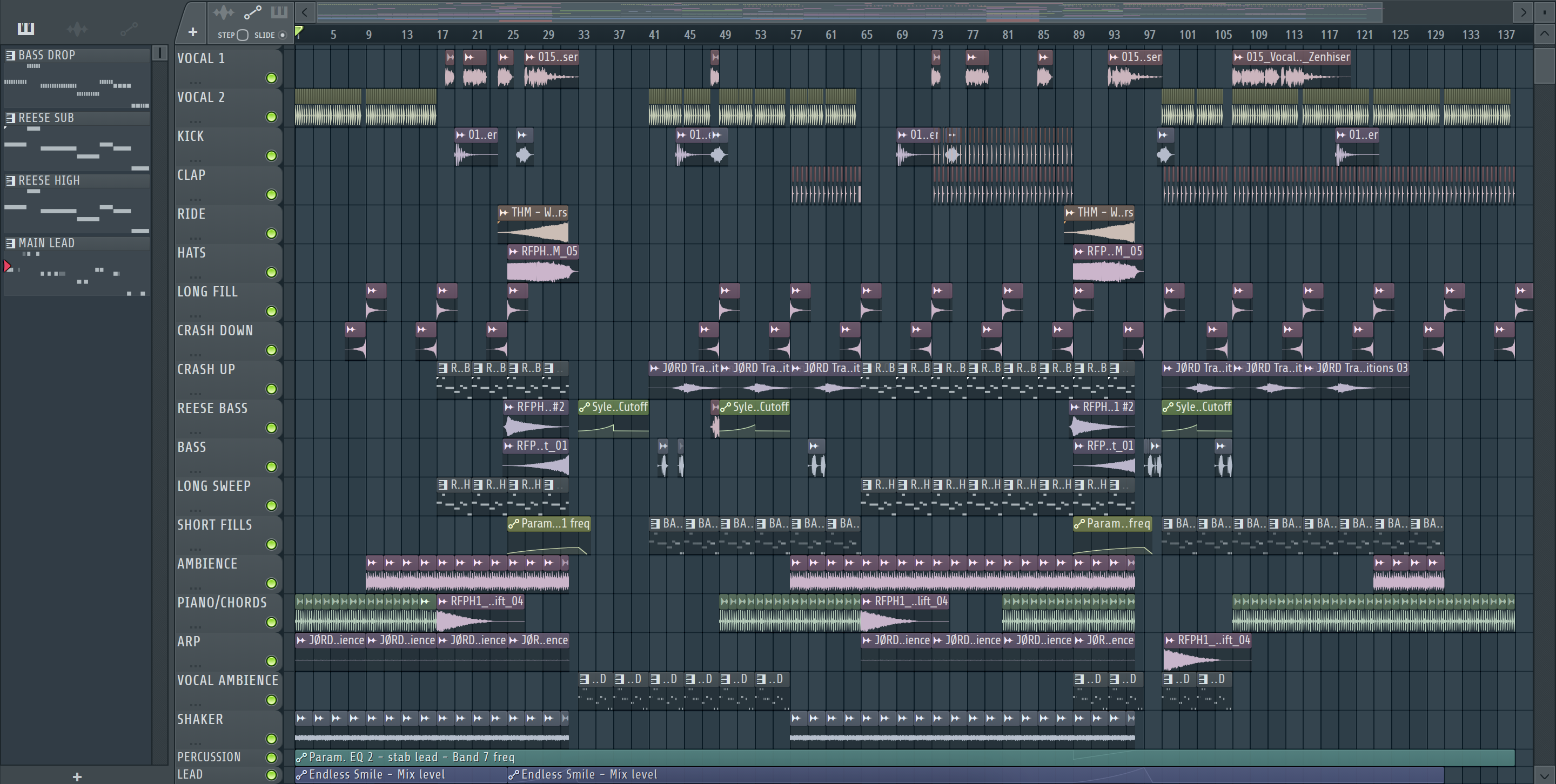The image size is (1556, 784).
Task: Click the green start playhead marker
Action: pyautogui.click(x=298, y=31)
